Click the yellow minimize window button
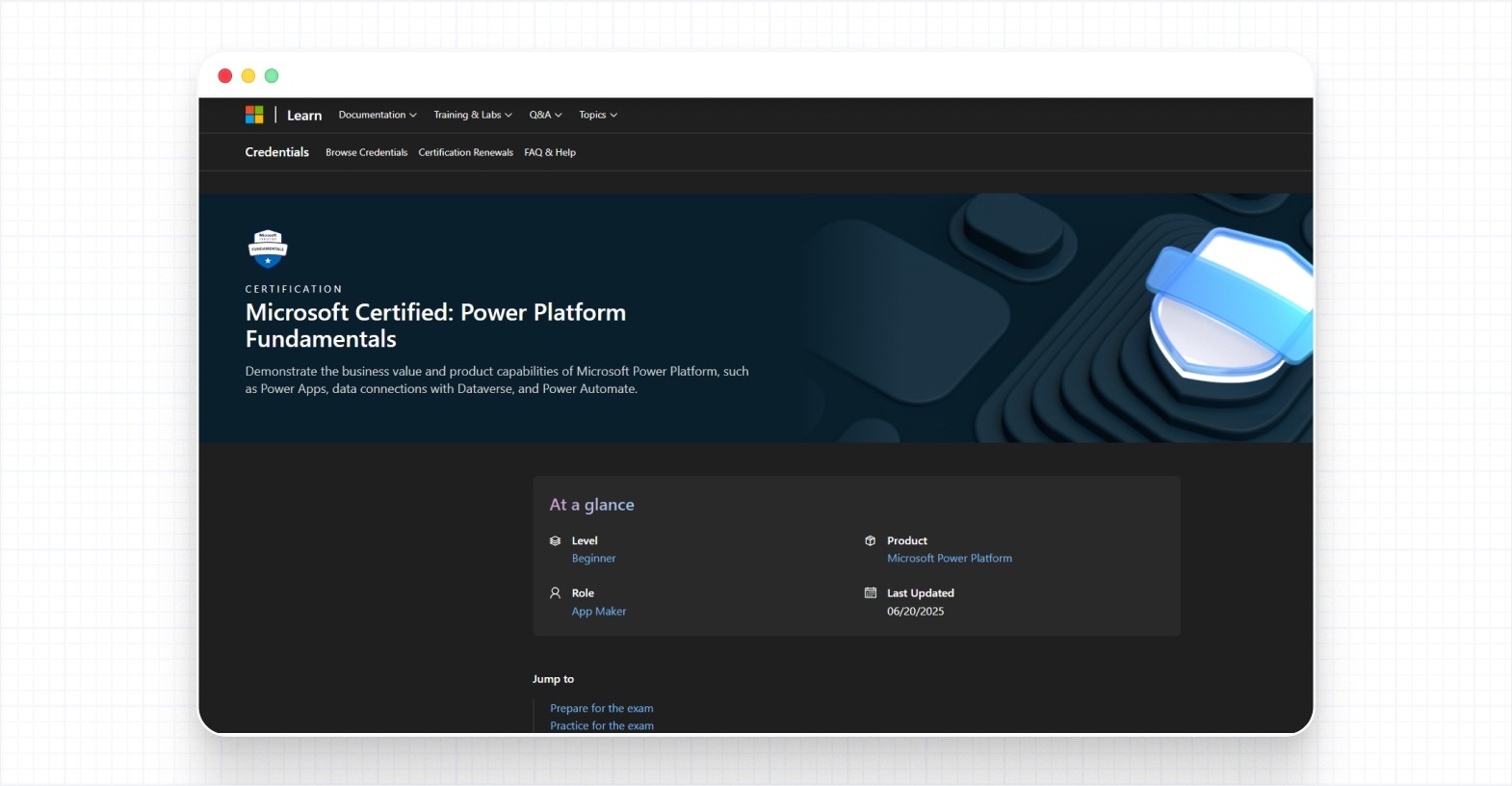1512x786 pixels. pyautogui.click(x=248, y=76)
